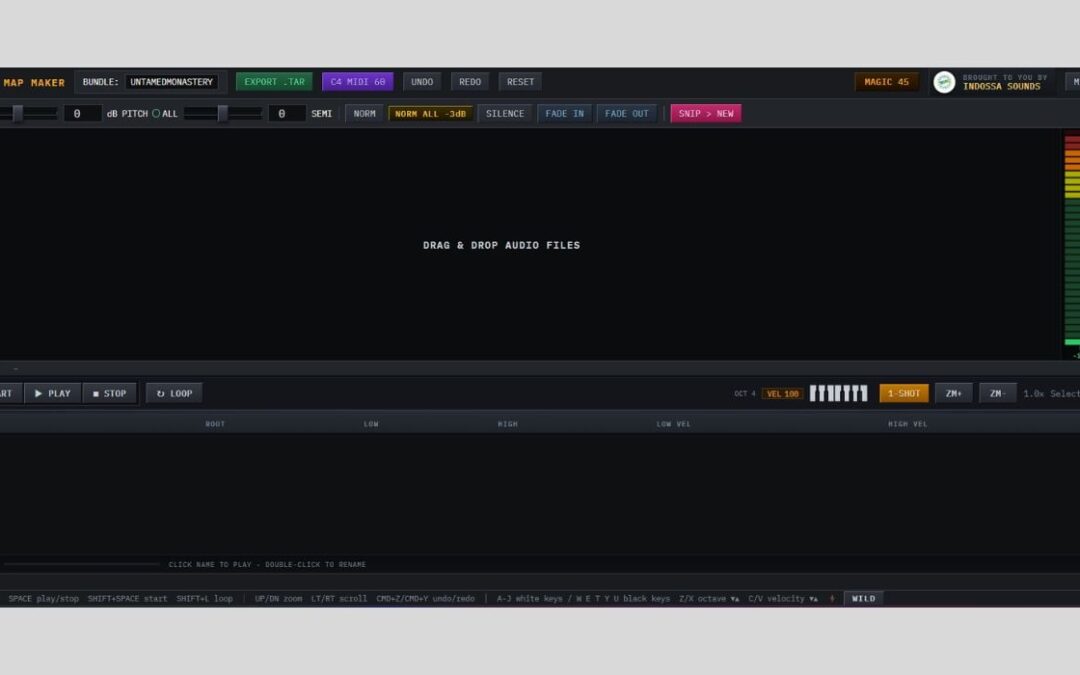Screen dimensions: 1080x675
Task: Click the gain dB slider handle
Action: 18,114
